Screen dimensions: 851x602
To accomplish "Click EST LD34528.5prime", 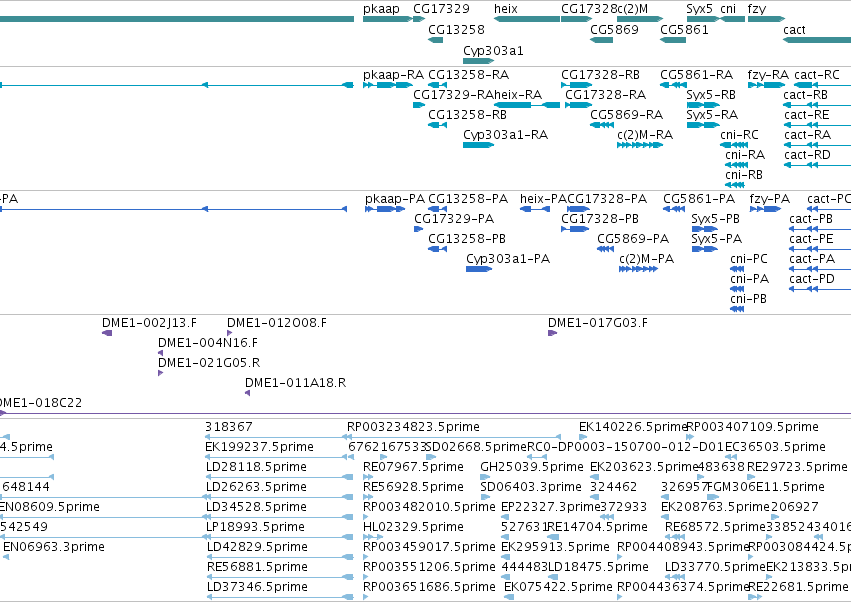I will (x=280, y=517).
